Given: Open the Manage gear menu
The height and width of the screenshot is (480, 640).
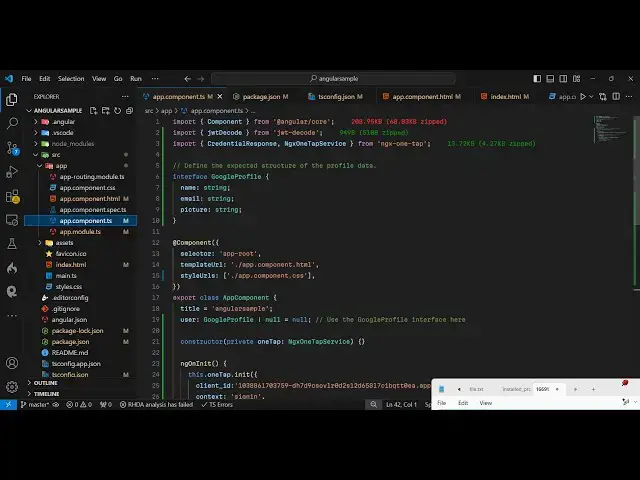Looking at the screenshot, I should [x=12, y=387].
